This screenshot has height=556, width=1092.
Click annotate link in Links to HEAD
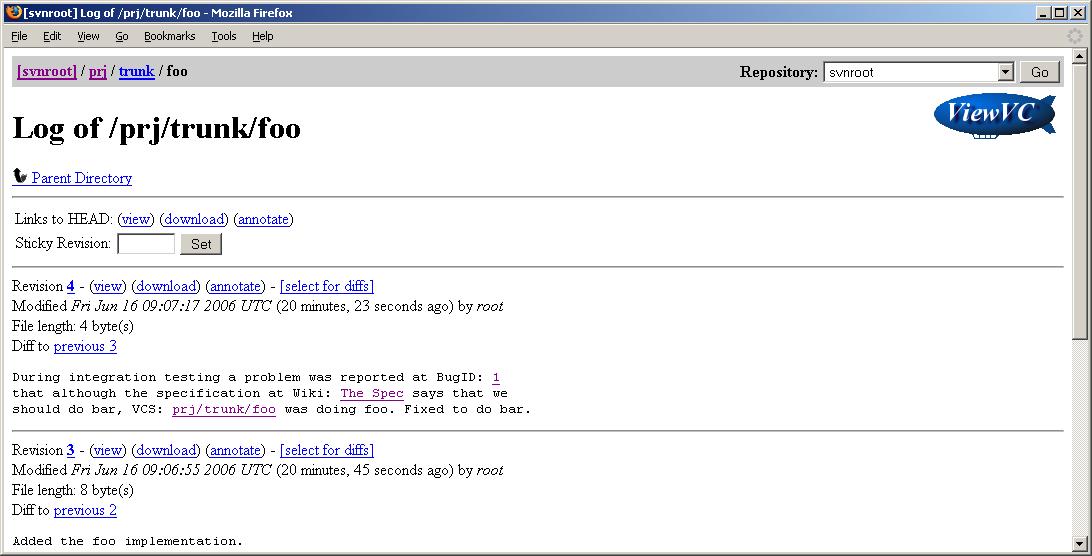tap(264, 219)
